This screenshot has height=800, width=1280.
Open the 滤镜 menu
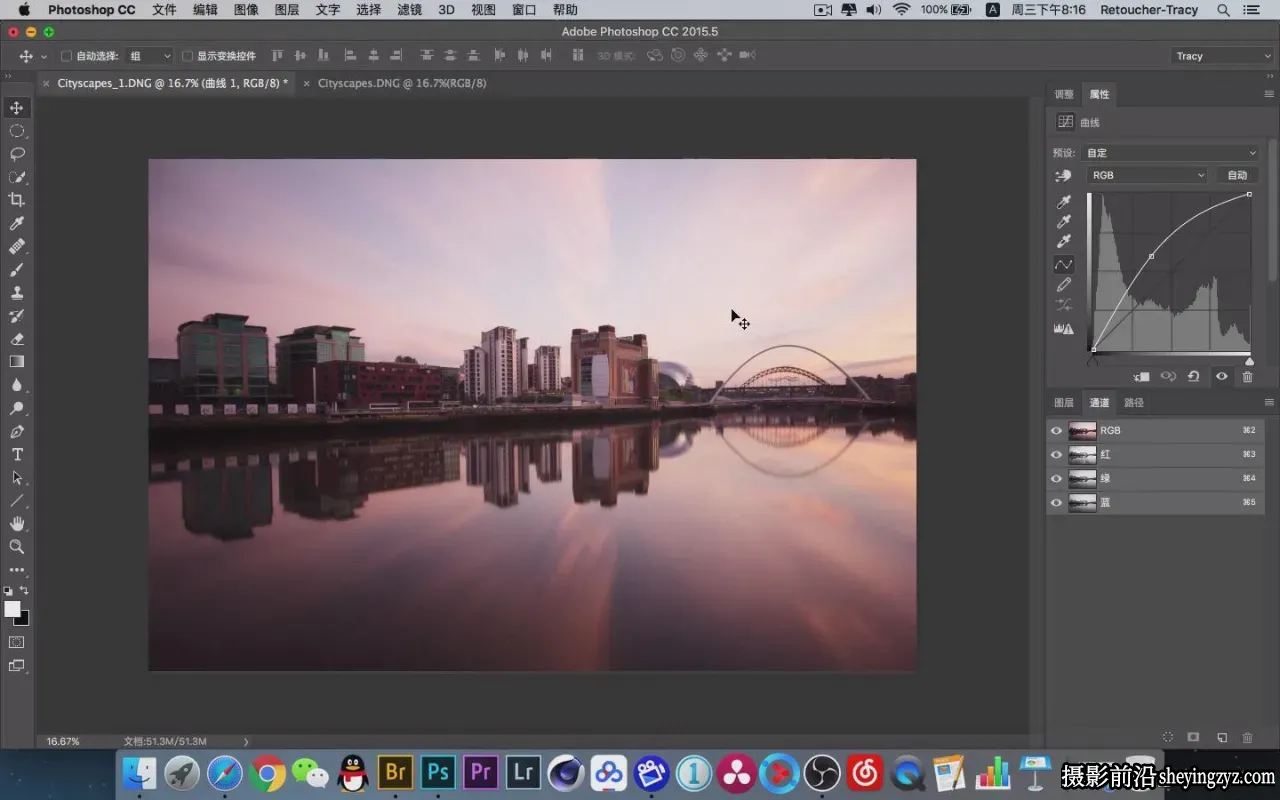(409, 10)
